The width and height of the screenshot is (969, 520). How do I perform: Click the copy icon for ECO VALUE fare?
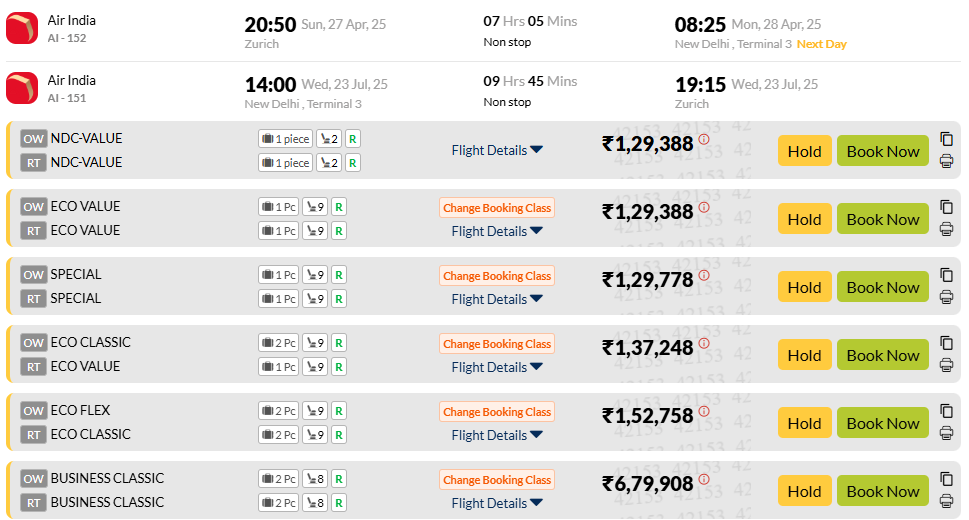946,207
